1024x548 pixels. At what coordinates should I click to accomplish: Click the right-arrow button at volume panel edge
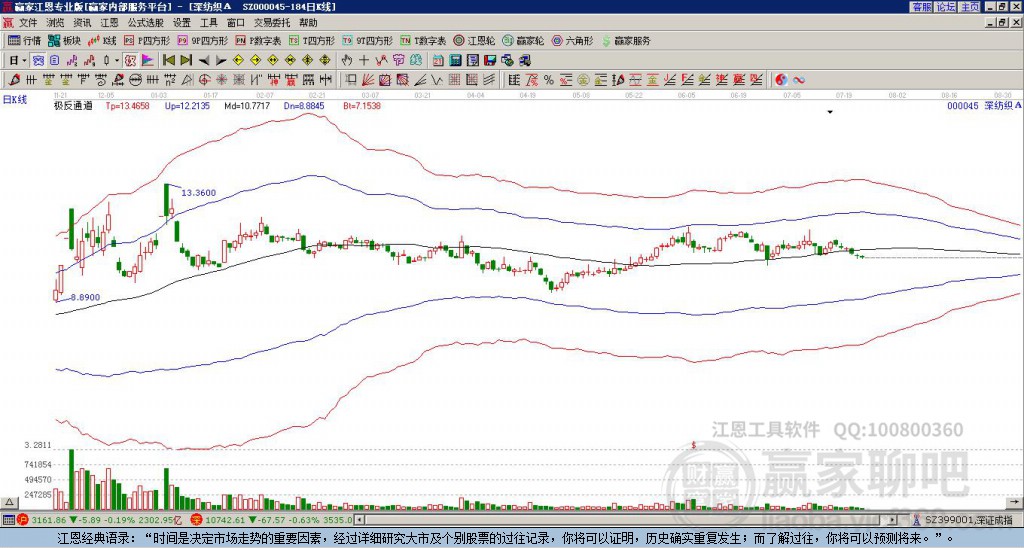pyautogui.click(x=1016, y=502)
